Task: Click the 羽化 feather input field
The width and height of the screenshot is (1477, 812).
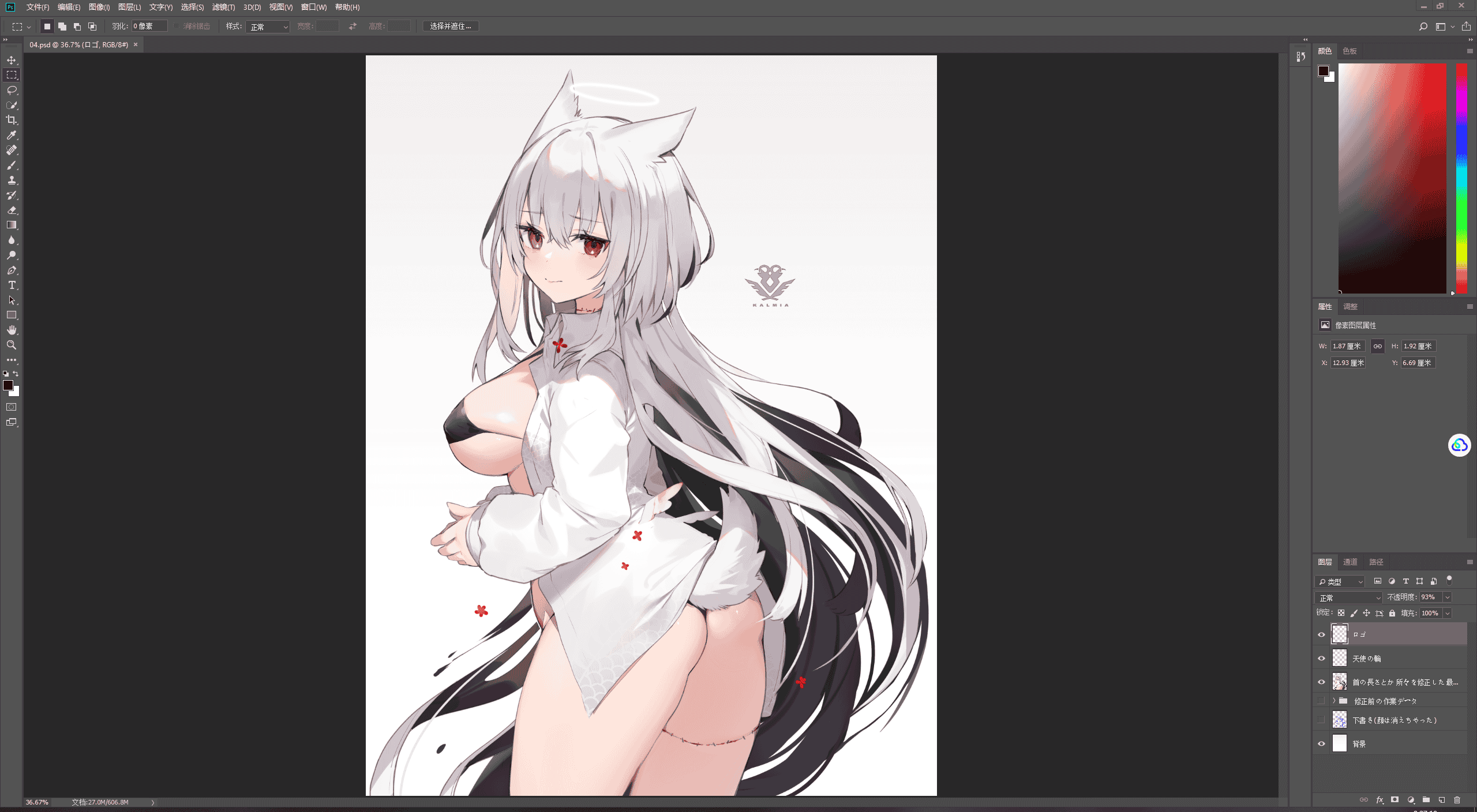Action: (x=149, y=27)
